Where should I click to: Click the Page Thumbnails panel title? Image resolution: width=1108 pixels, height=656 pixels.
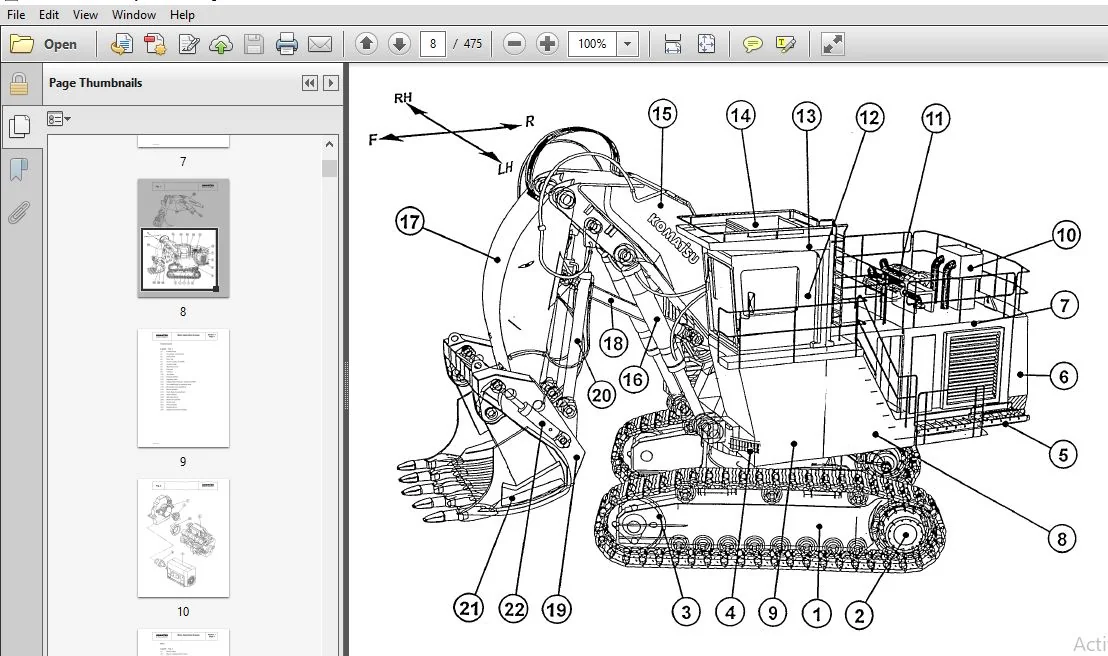pyautogui.click(x=95, y=83)
